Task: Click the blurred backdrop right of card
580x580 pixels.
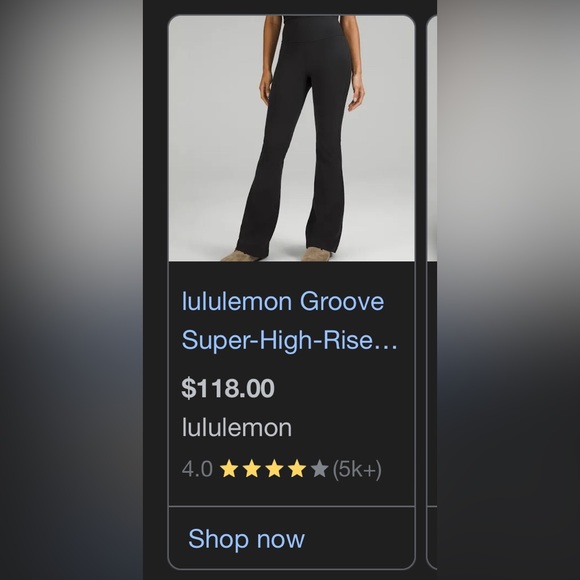Action: 508,290
